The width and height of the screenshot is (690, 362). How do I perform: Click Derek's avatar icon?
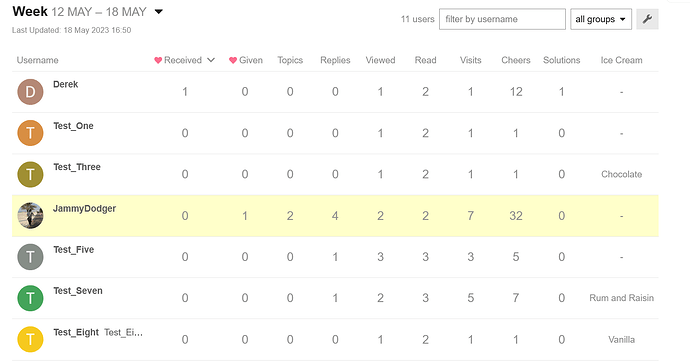click(x=30, y=92)
